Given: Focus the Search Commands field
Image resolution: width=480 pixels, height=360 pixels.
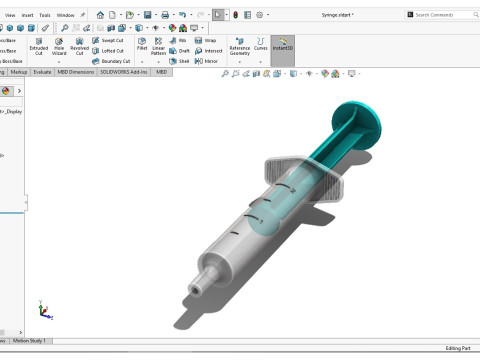Looking at the screenshot, I should (x=442, y=15).
